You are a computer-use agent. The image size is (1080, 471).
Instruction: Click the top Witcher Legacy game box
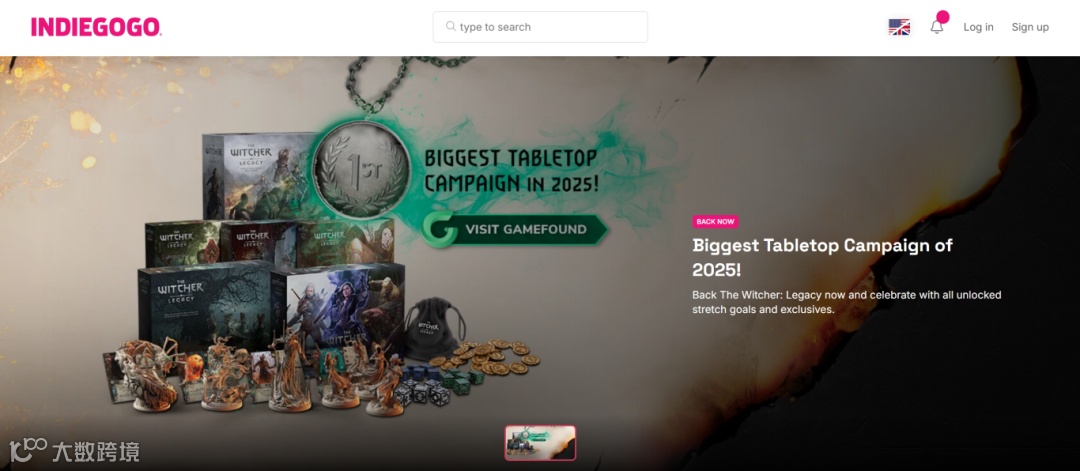click(258, 176)
